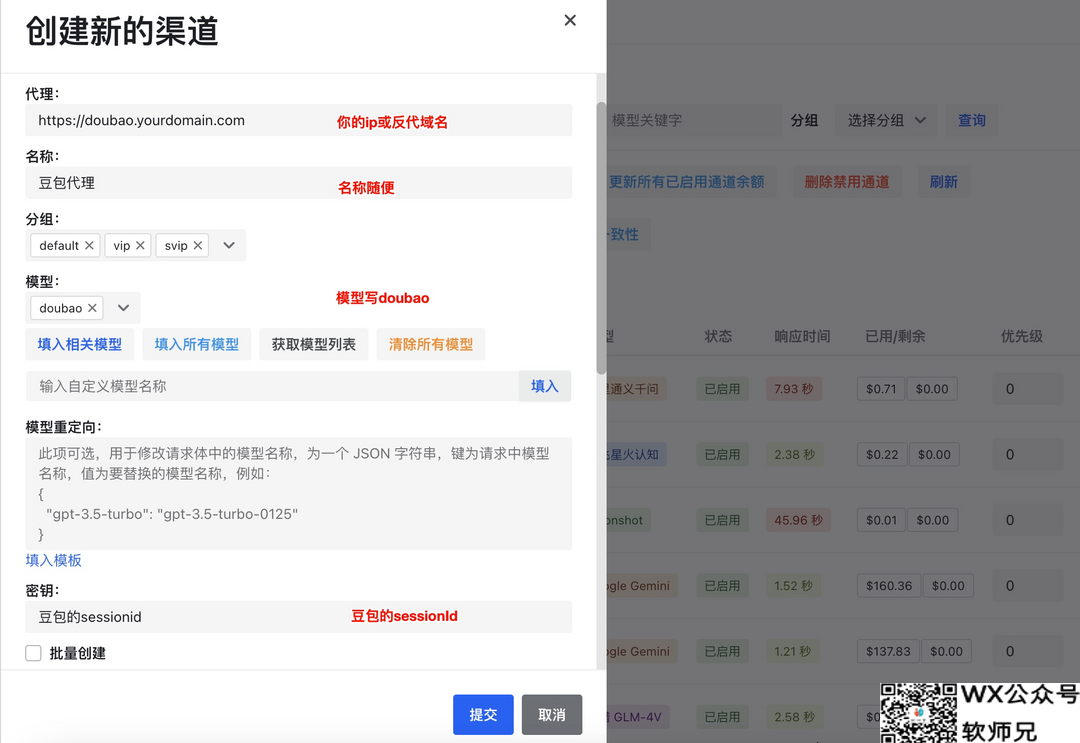The height and width of the screenshot is (743, 1080).
Task: Click the 7.93 秒 response time tag
Action: [x=793, y=389]
